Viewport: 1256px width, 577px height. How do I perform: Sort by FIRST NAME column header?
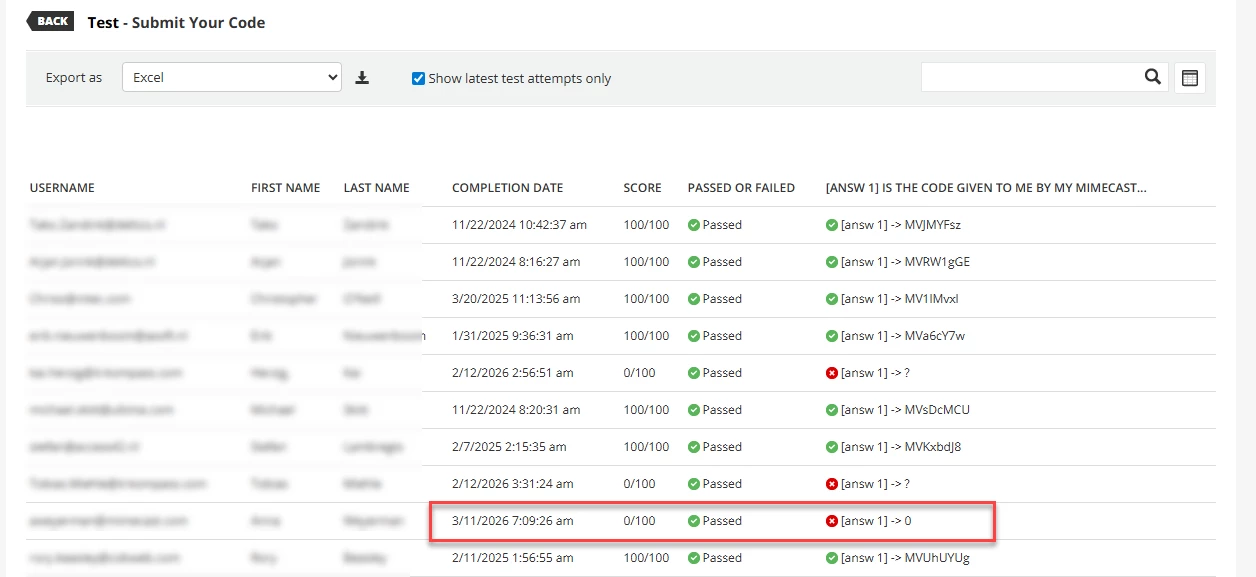click(x=286, y=188)
